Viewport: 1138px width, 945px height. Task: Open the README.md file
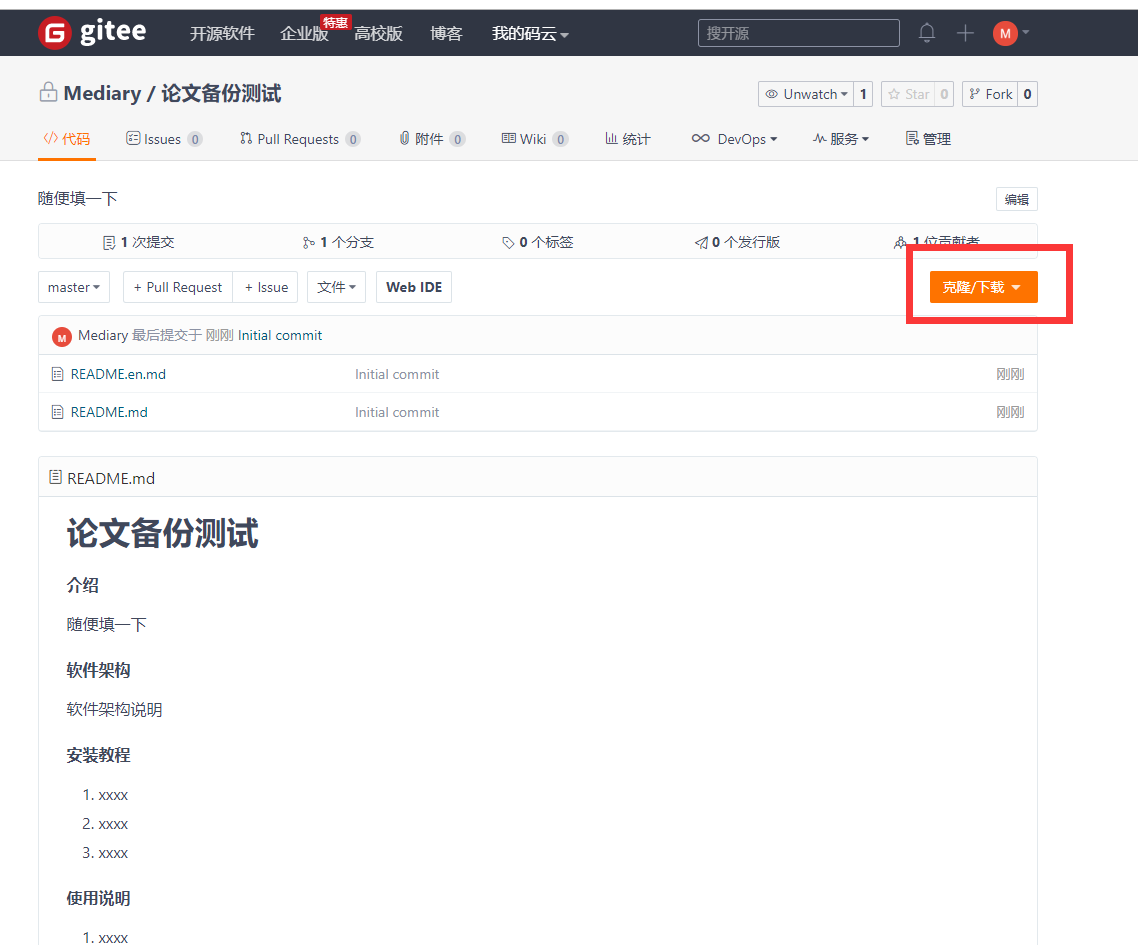[x=109, y=412]
